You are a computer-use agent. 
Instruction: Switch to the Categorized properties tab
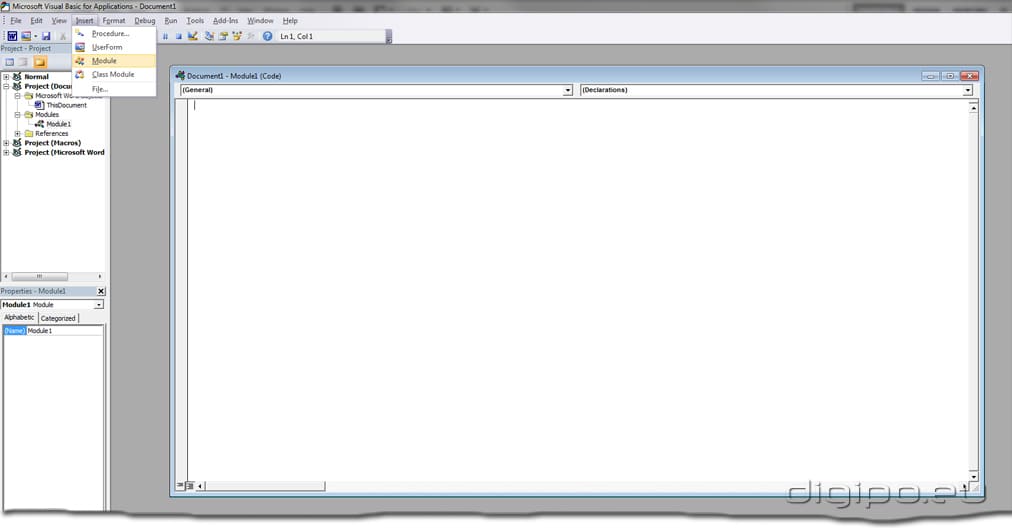click(58, 318)
